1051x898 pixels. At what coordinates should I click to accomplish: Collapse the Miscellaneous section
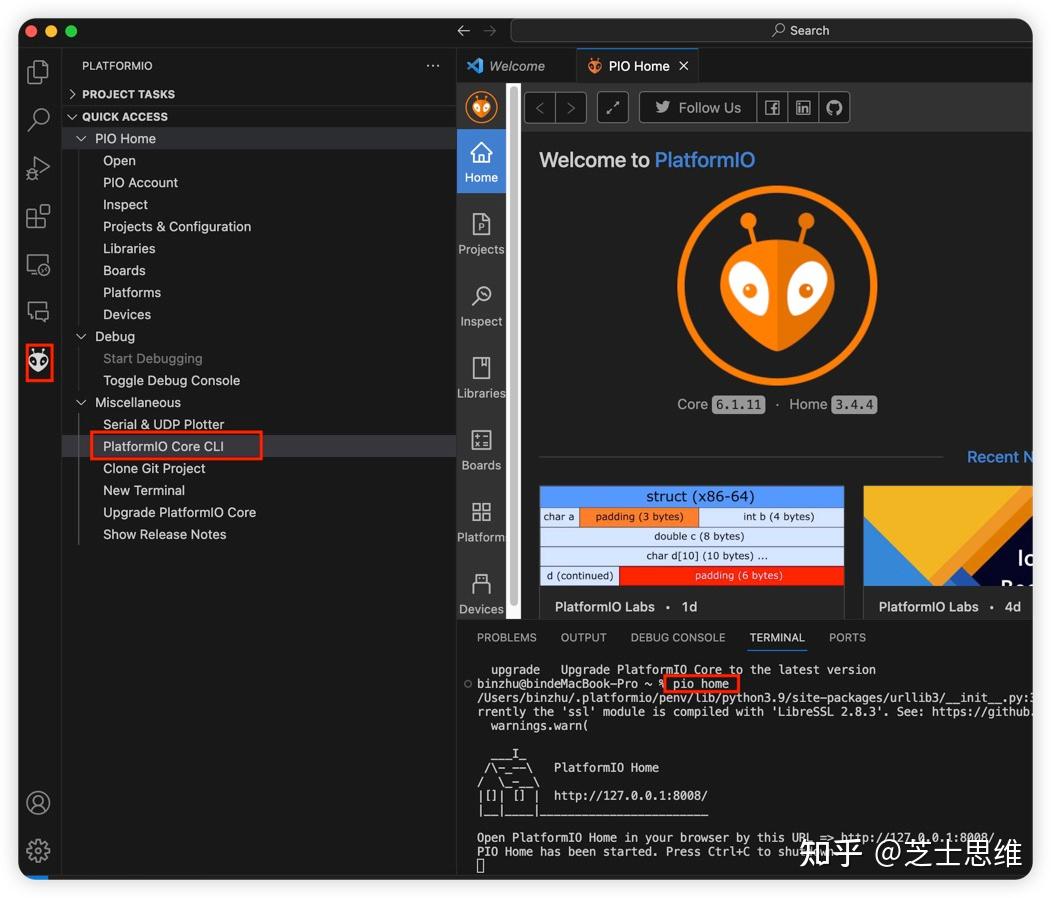pos(81,402)
